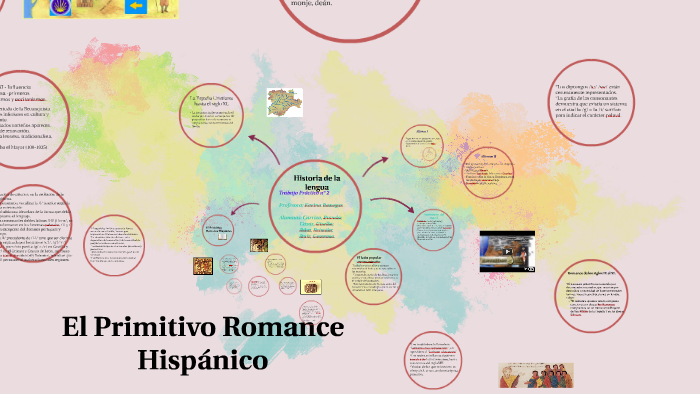Open the small circle below the yellow-framed codex
700x394 pixels.
click(x=311, y=312)
